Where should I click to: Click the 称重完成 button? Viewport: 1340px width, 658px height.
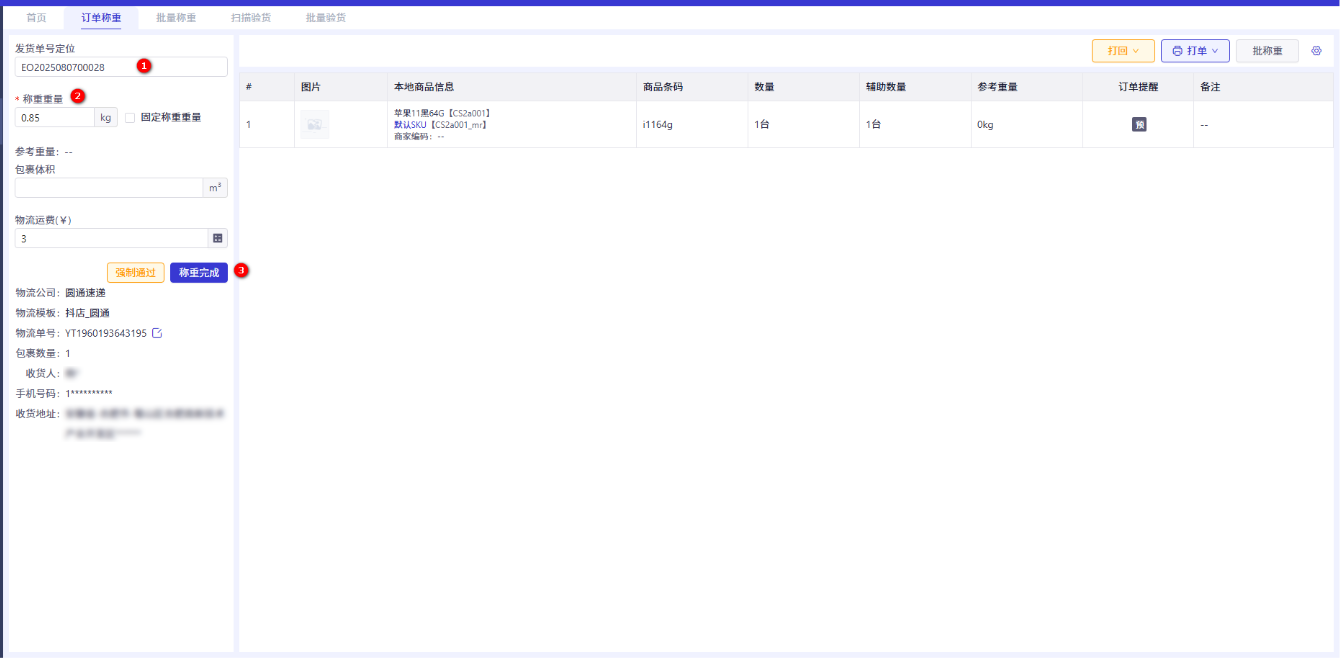click(x=199, y=272)
